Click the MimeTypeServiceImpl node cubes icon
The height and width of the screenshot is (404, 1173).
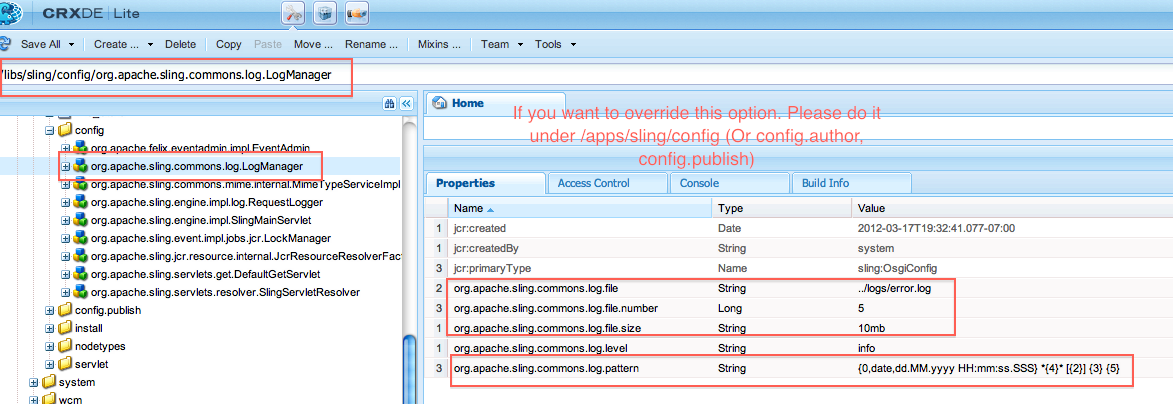(81, 184)
